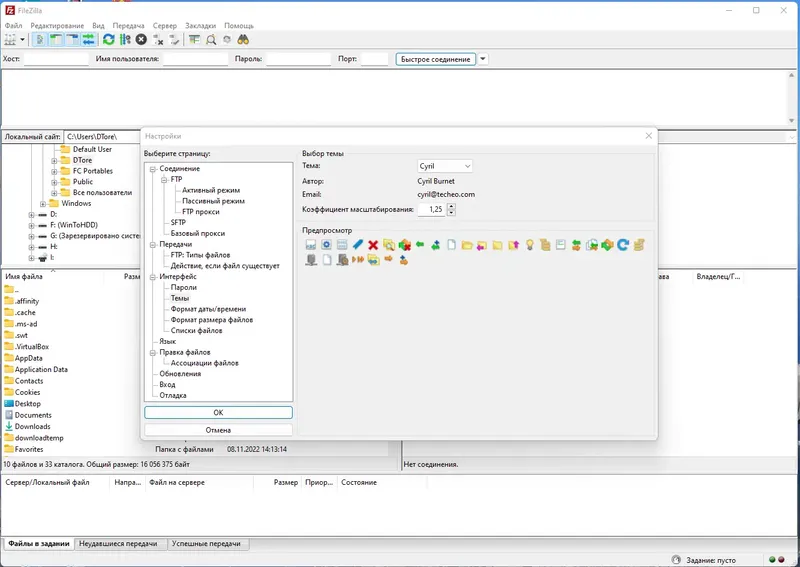Image resolution: width=800 pixels, height=567 pixels.
Task: Expand the D: drive in local tree
Action: point(32,215)
